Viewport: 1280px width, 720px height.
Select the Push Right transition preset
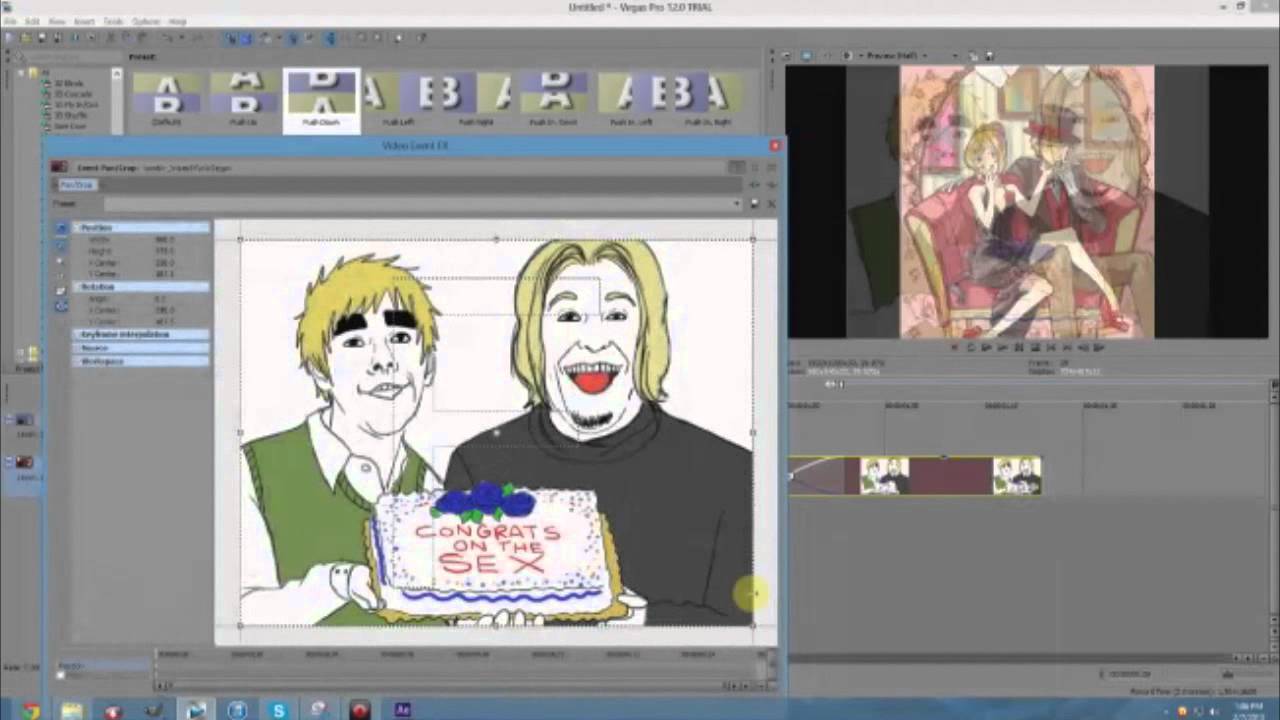tap(476, 100)
